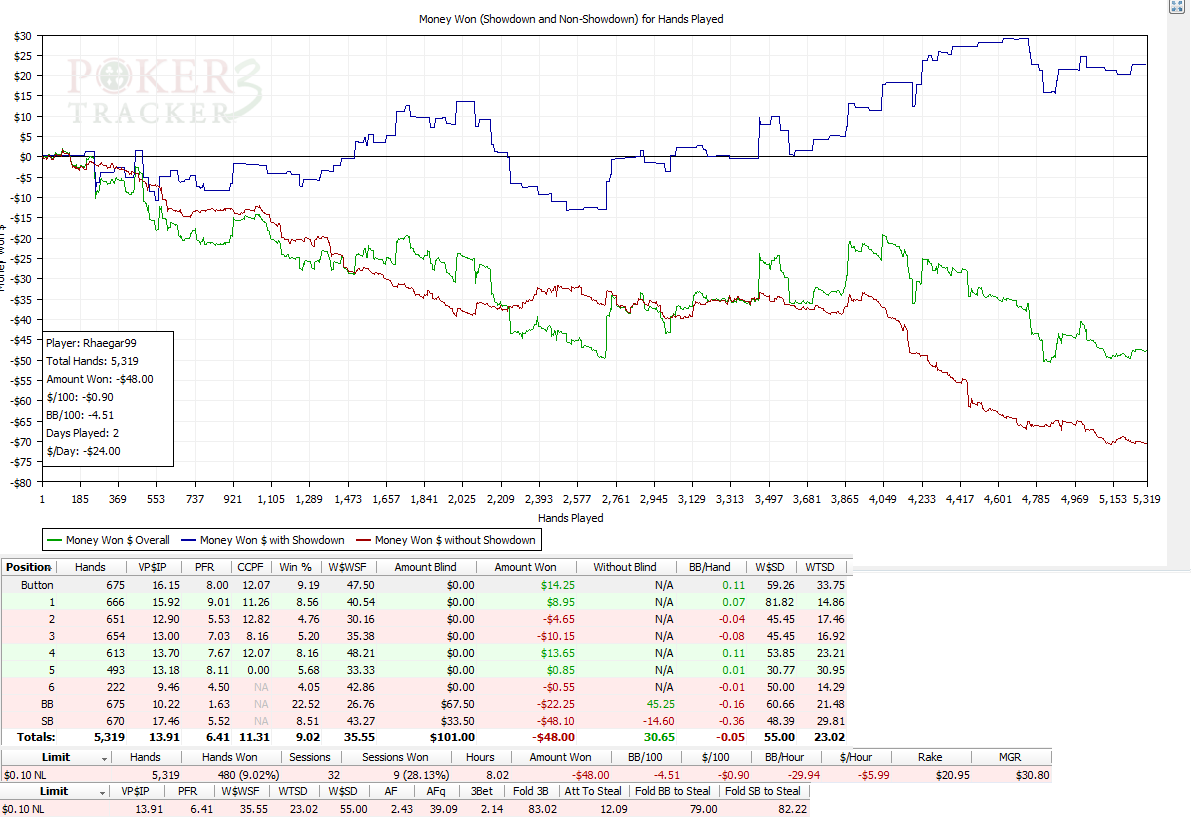Viewport: 1191px width, 822px height.
Task: Click the AFq column header
Action: [436, 792]
